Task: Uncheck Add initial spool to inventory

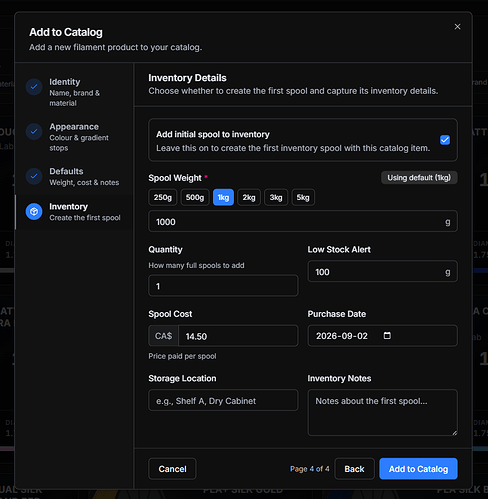Action: (445, 140)
